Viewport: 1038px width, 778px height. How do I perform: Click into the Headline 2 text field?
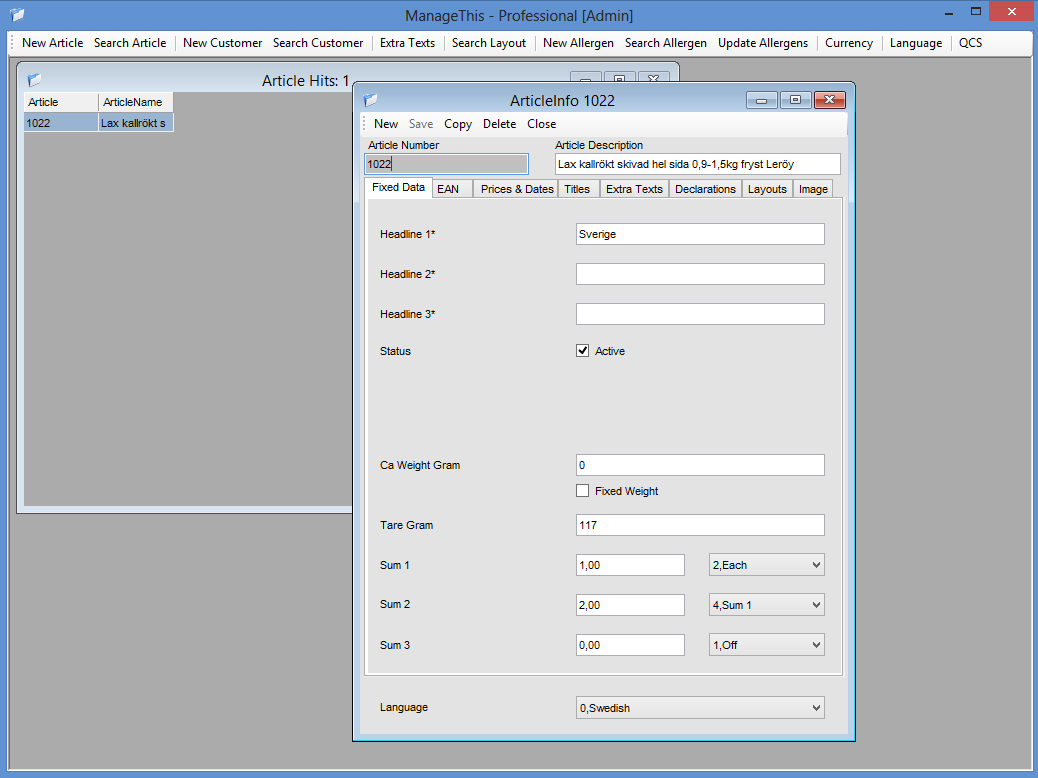click(x=700, y=274)
